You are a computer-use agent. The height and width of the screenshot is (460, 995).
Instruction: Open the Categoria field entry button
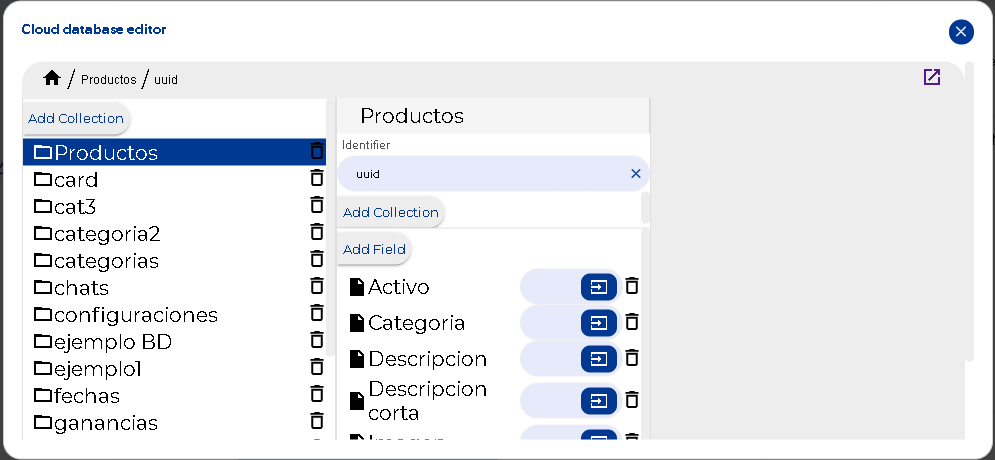click(599, 323)
